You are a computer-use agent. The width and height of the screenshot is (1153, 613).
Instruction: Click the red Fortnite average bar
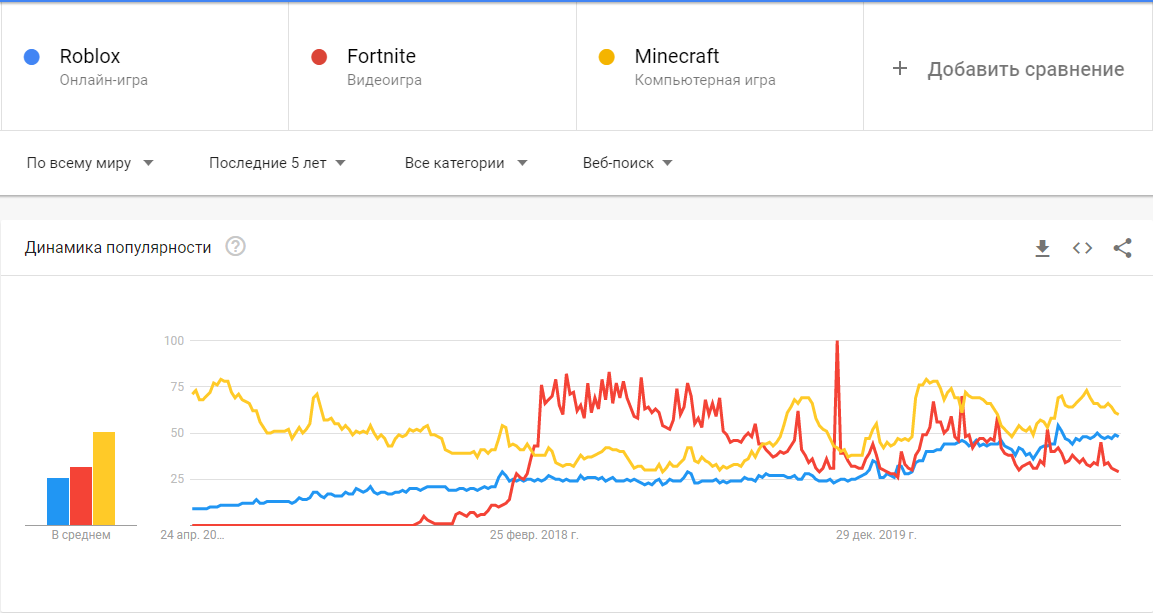[x=81, y=496]
